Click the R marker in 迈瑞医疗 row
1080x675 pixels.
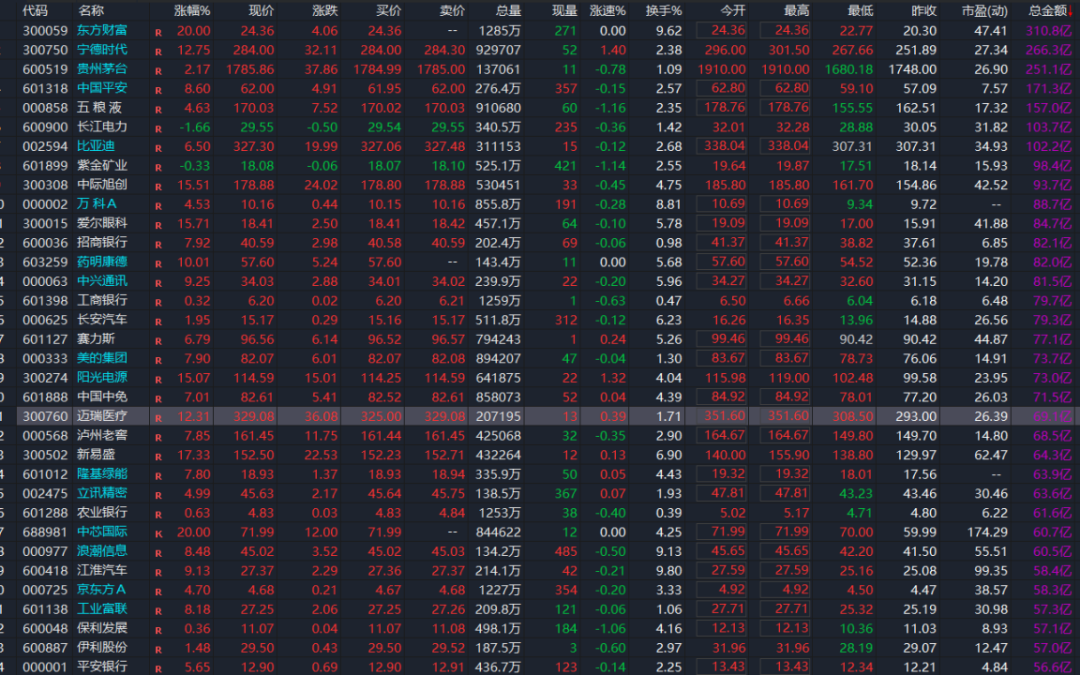tap(158, 417)
